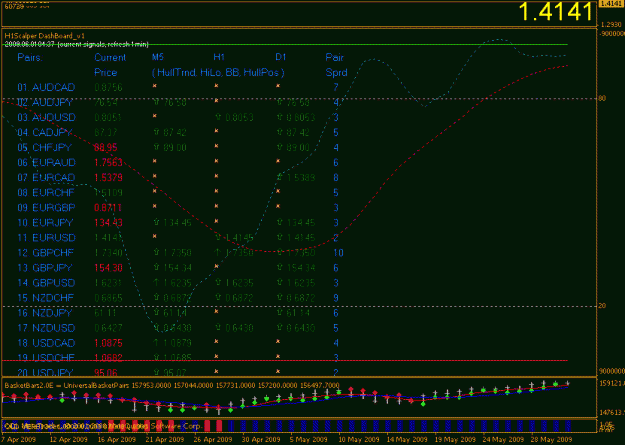
Task: Click CHFJPY current price 88.95
Action: (106, 148)
